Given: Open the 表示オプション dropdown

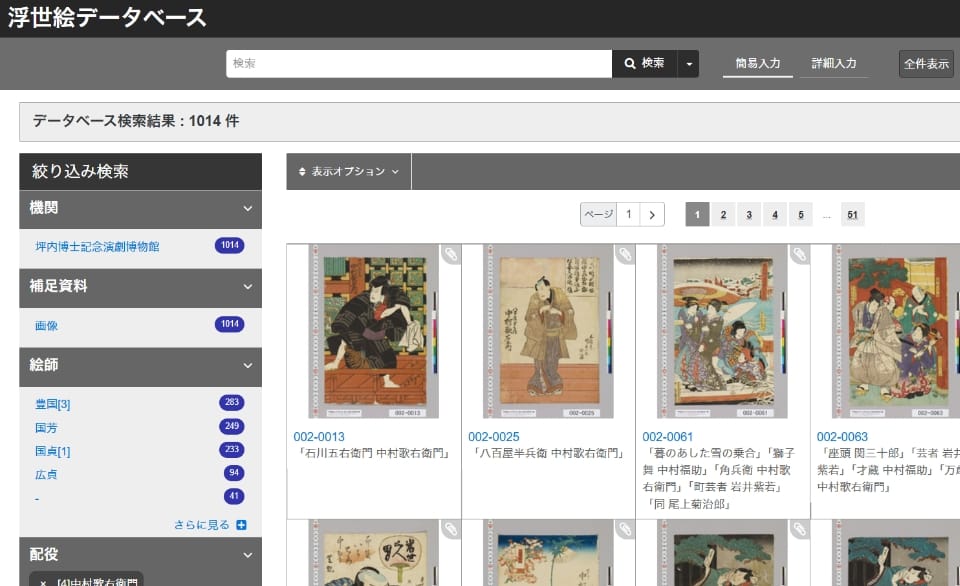Looking at the screenshot, I should (349, 171).
